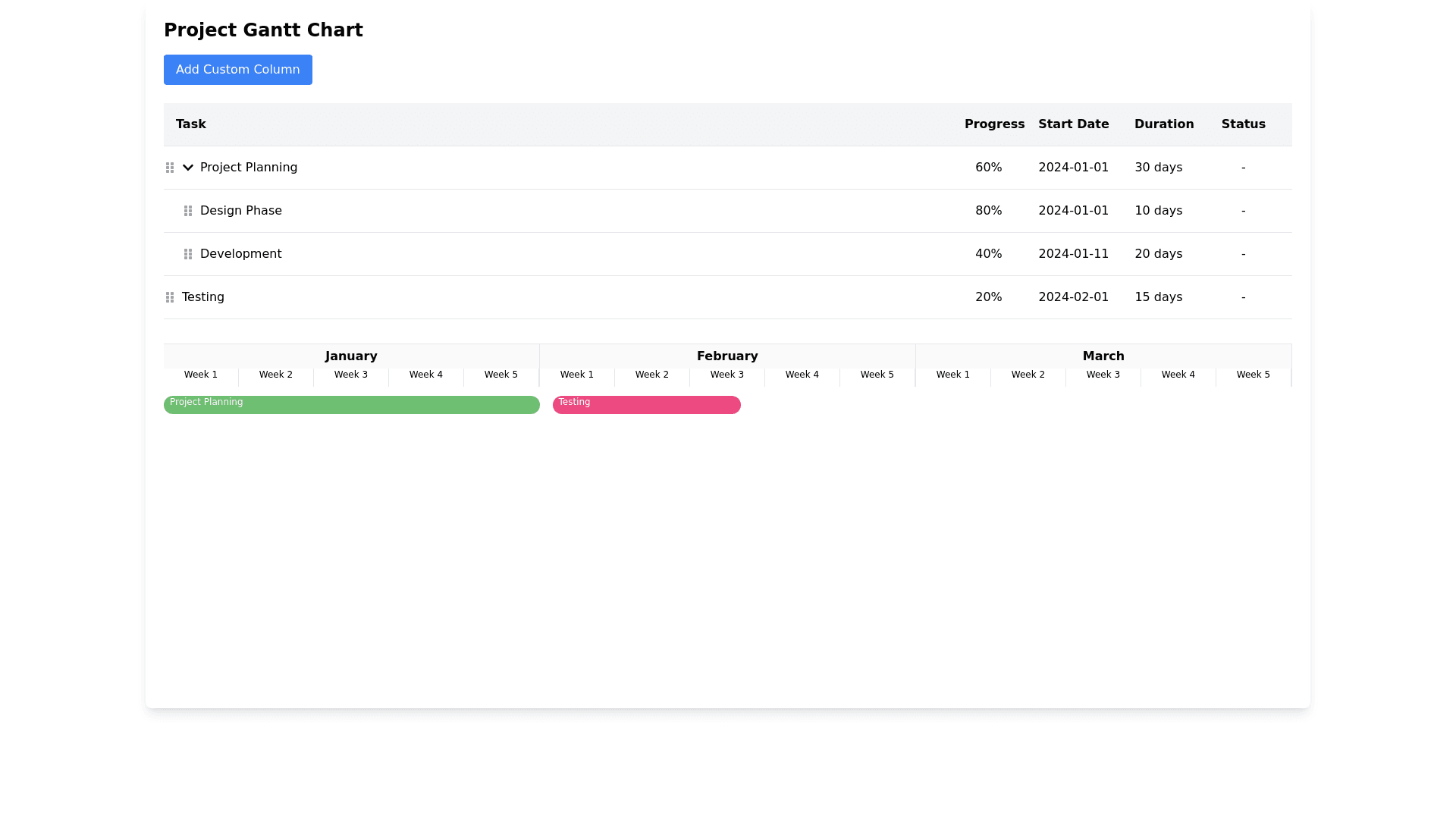Viewport: 1456px width, 819px height.
Task: Click drag handle beside Testing task
Action: 170,297
